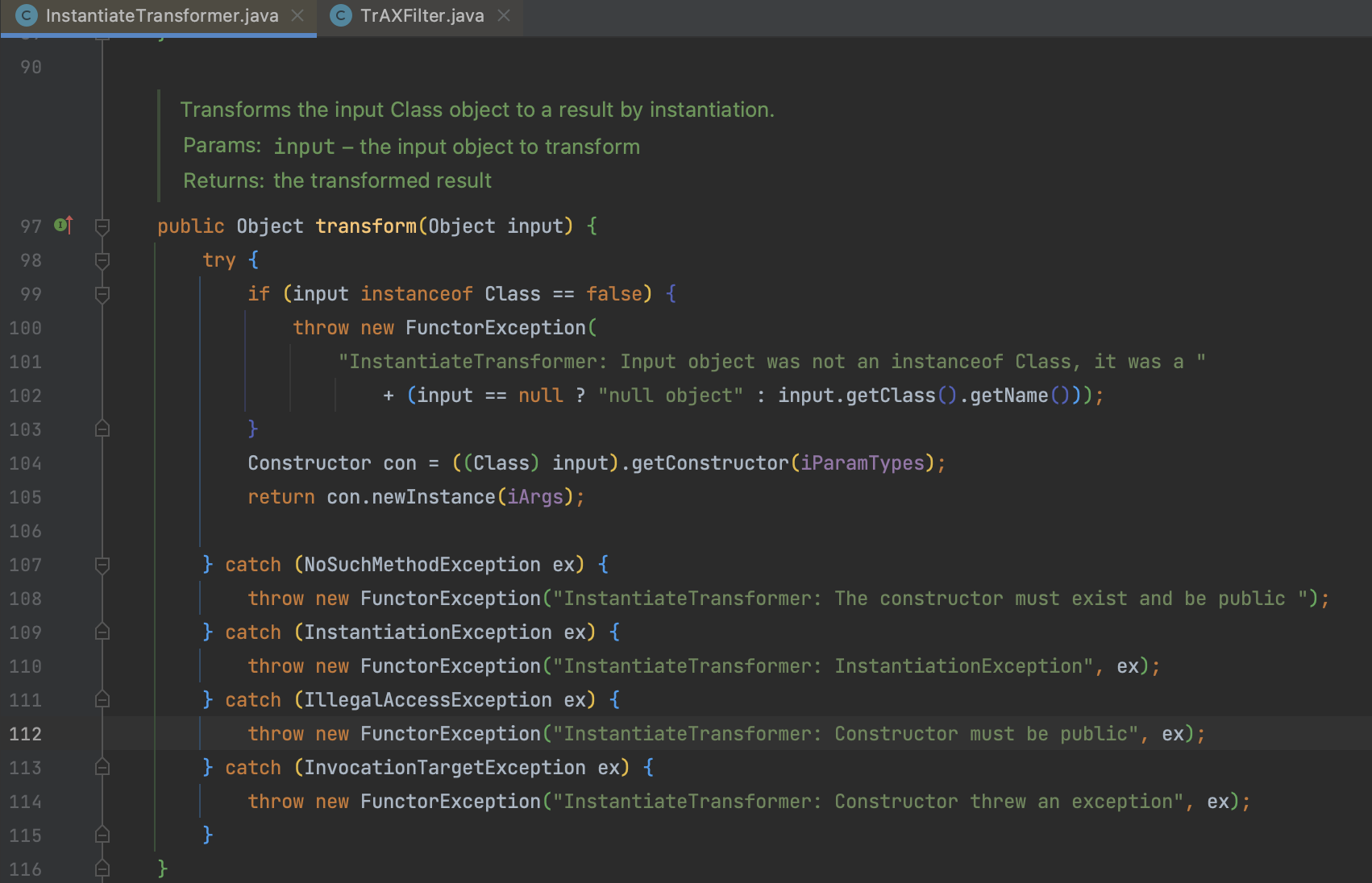Click FunctorException on line 100

(496, 328)
